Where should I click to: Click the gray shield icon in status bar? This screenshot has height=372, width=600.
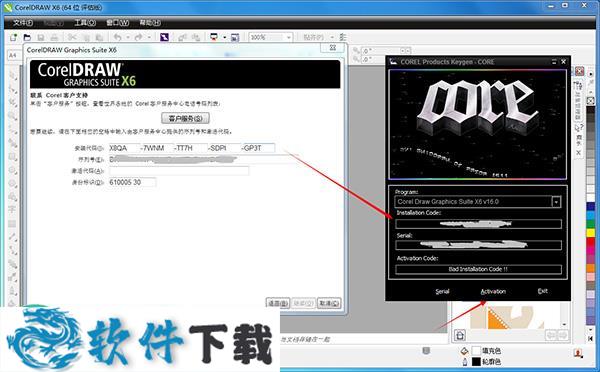pos(426,351)
